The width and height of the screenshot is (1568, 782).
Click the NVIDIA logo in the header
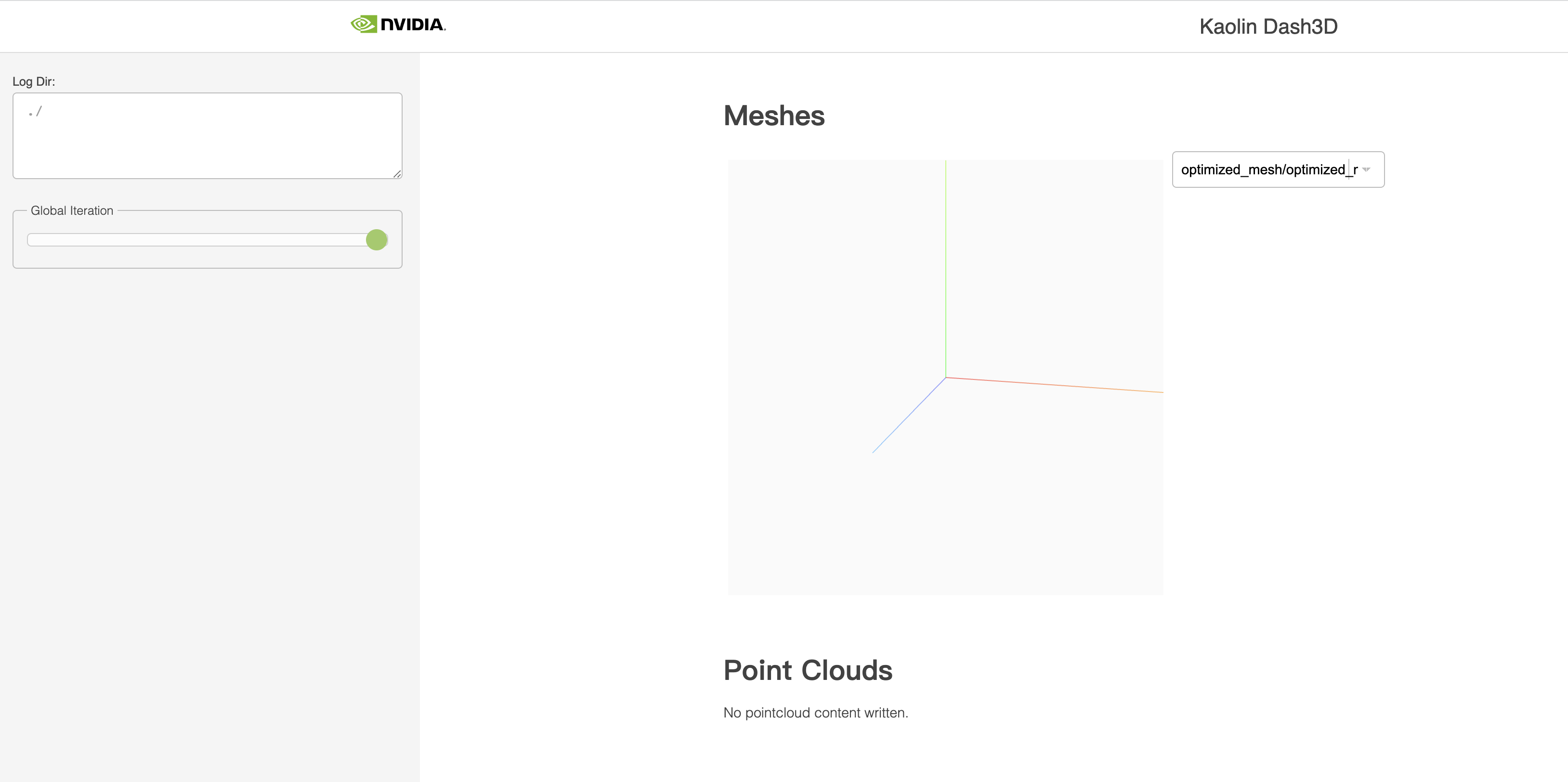click(399, 26)
